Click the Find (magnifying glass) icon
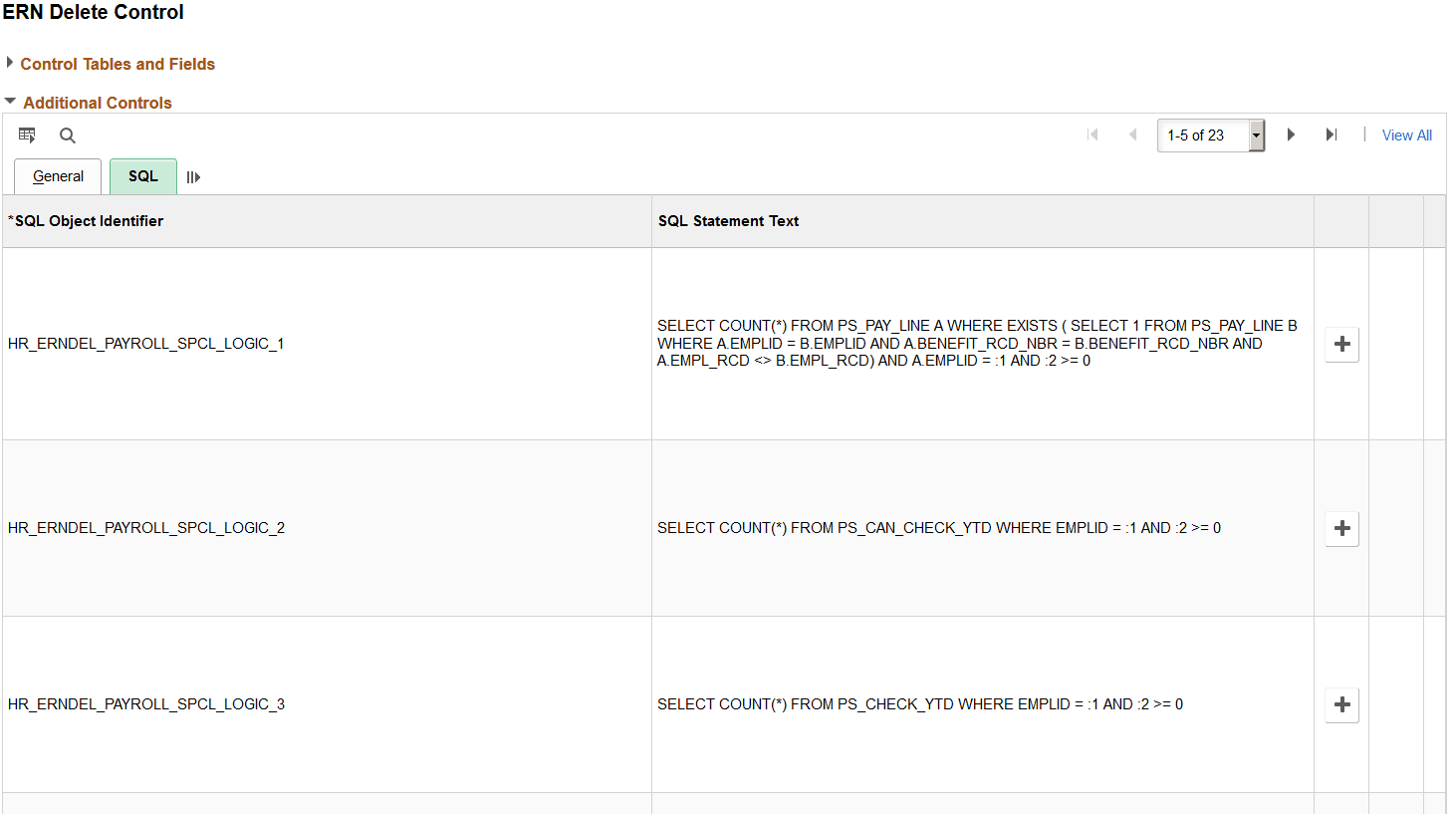 (67, 135)
